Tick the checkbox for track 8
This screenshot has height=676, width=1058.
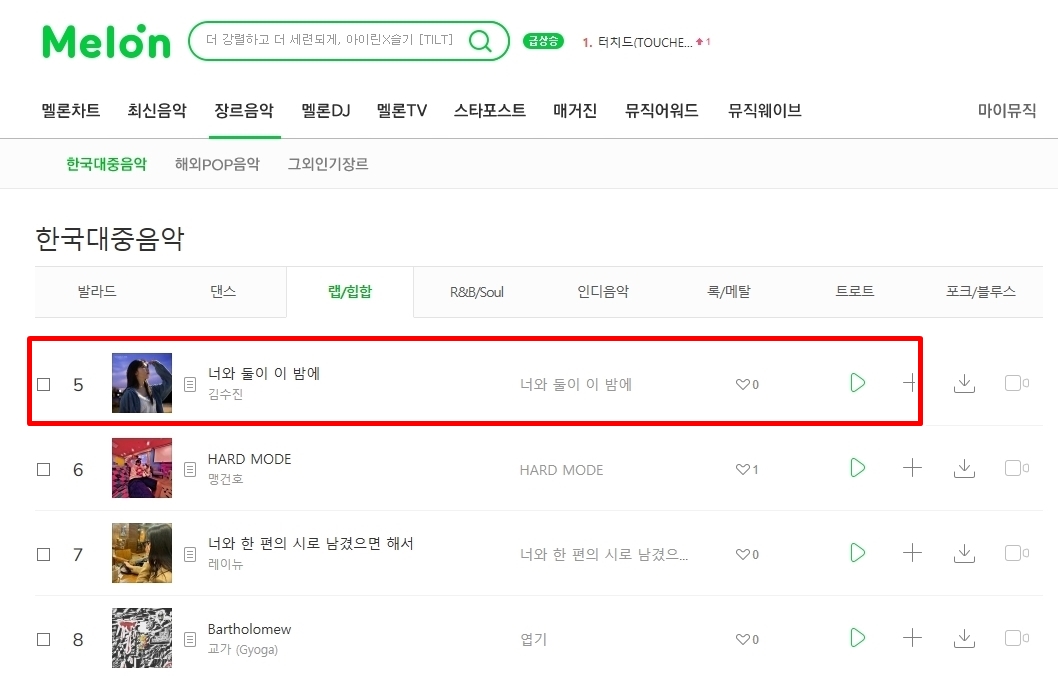(x=44, y=640)
